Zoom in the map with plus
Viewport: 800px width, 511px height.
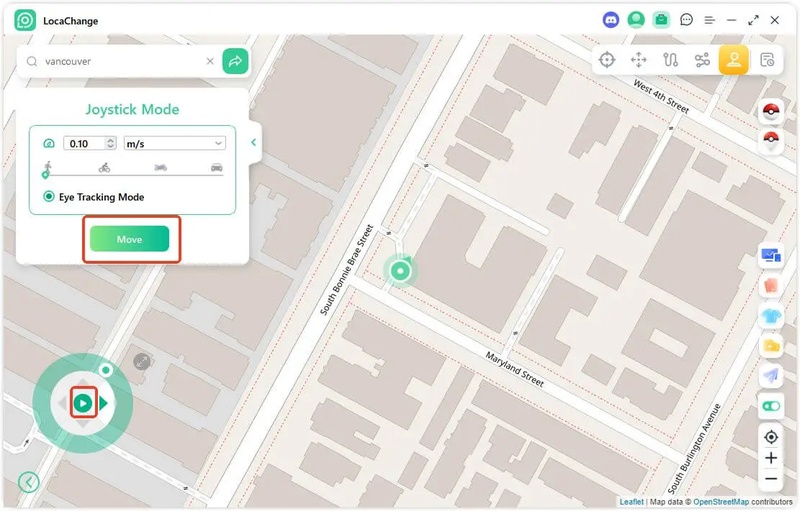771,458
